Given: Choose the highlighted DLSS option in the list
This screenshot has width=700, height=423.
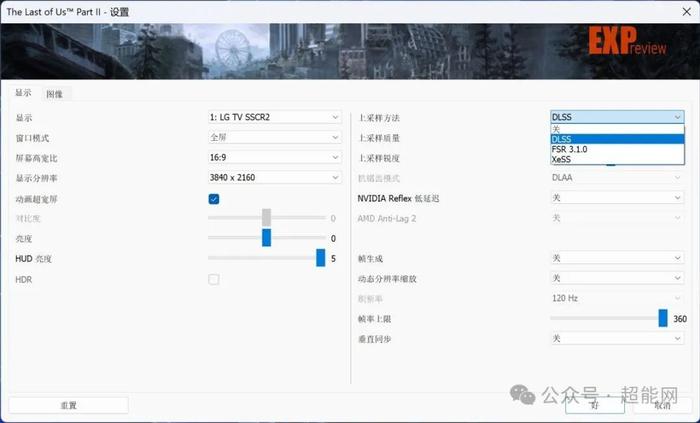Looking at the screenshot, I should coord(617,139).
